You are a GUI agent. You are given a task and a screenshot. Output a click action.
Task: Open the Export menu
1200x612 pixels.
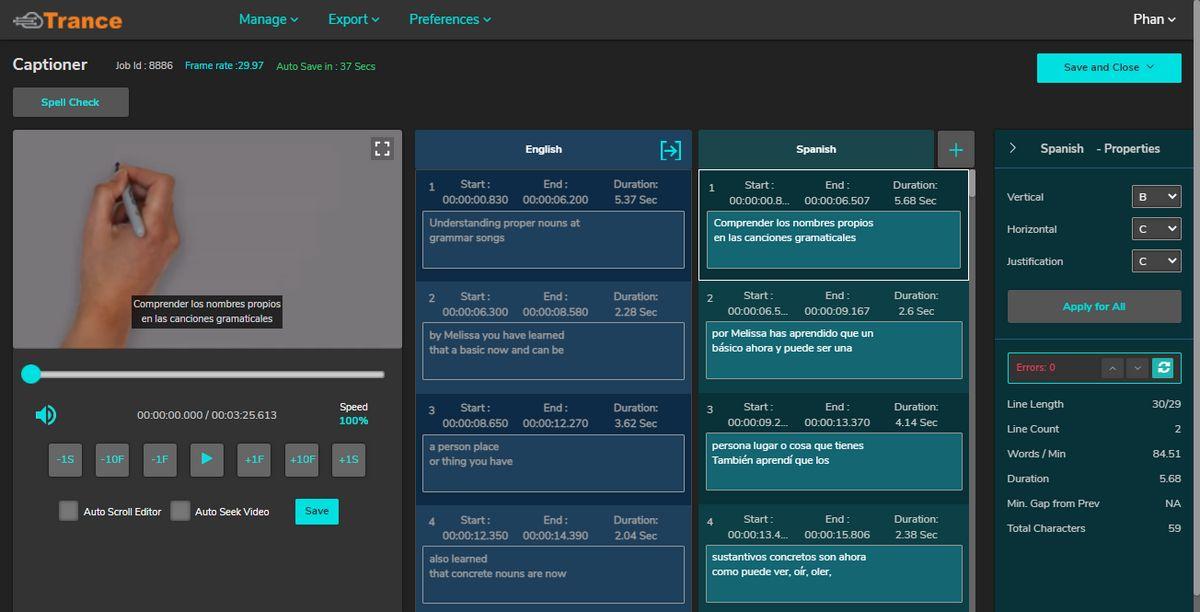pyautogui.click(x=354, y=19)
